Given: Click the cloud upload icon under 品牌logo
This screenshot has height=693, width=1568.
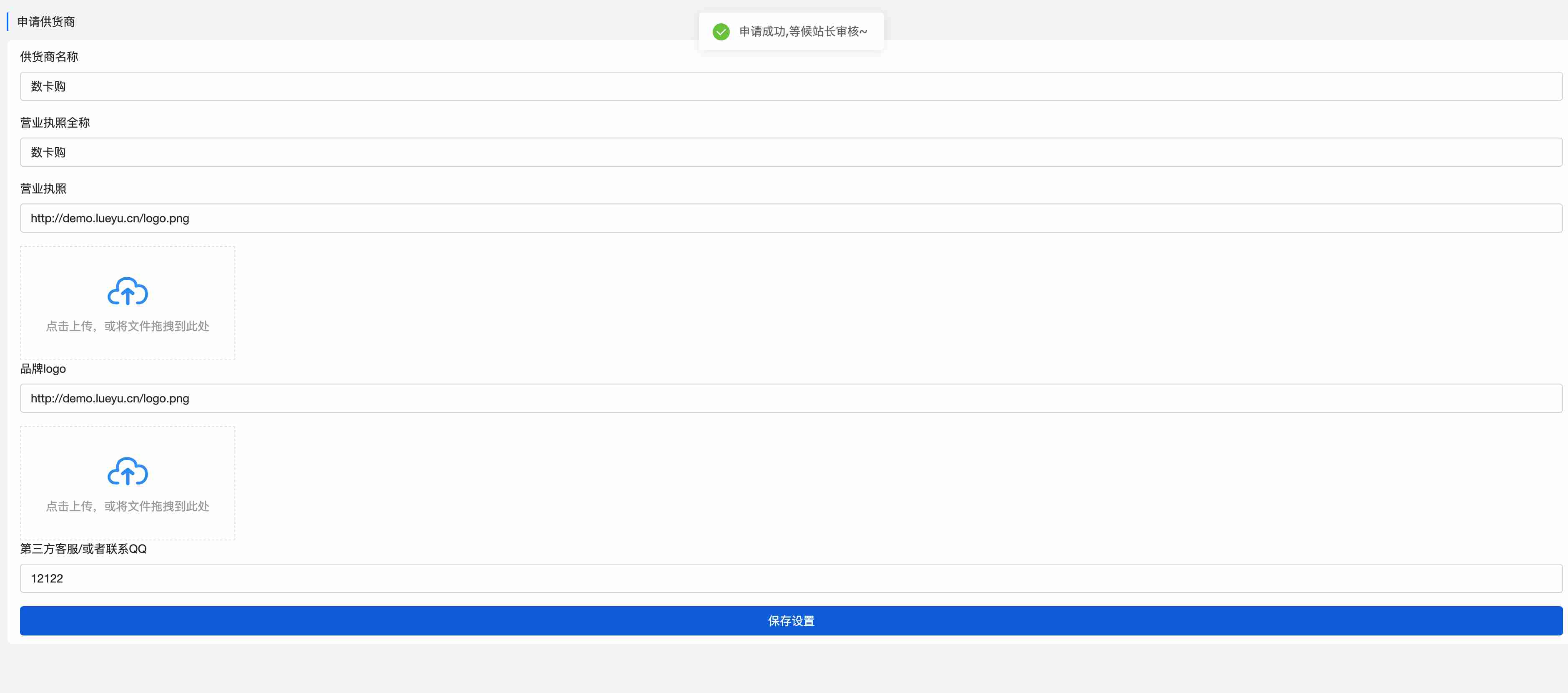Looking at the screenshot, I should point(127,471).
